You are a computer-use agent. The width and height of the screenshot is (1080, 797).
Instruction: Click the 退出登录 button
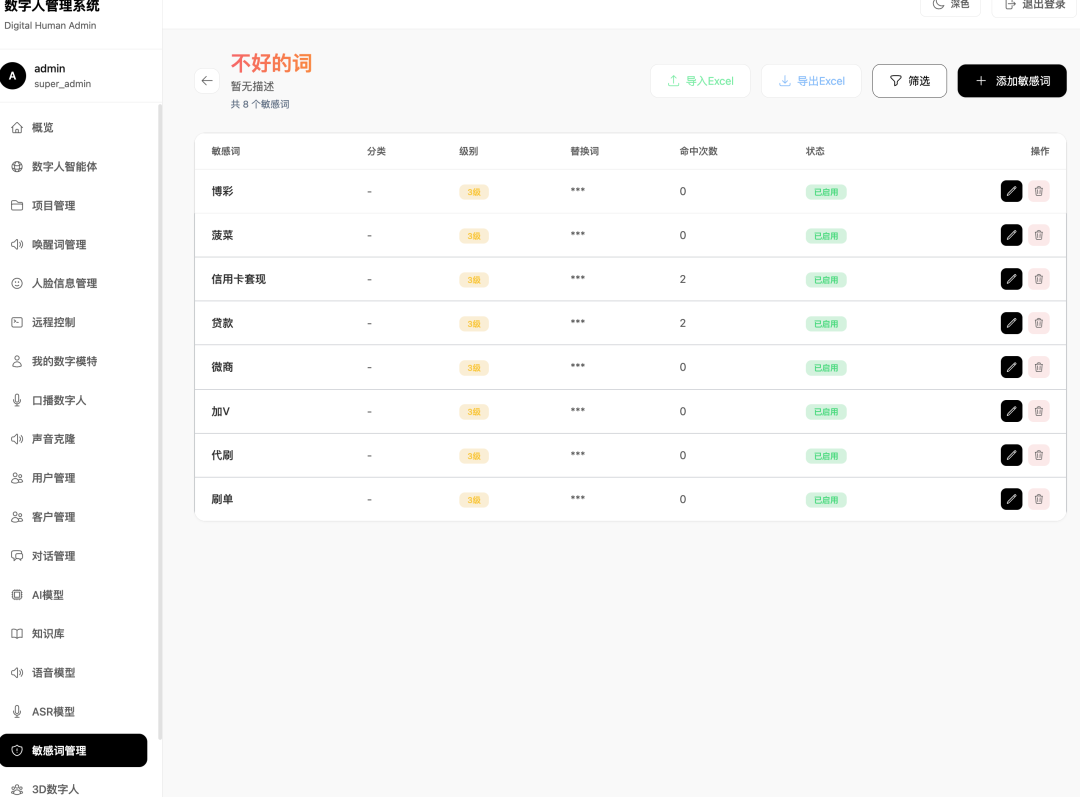pyautogui.click(x=1034, y=6)
